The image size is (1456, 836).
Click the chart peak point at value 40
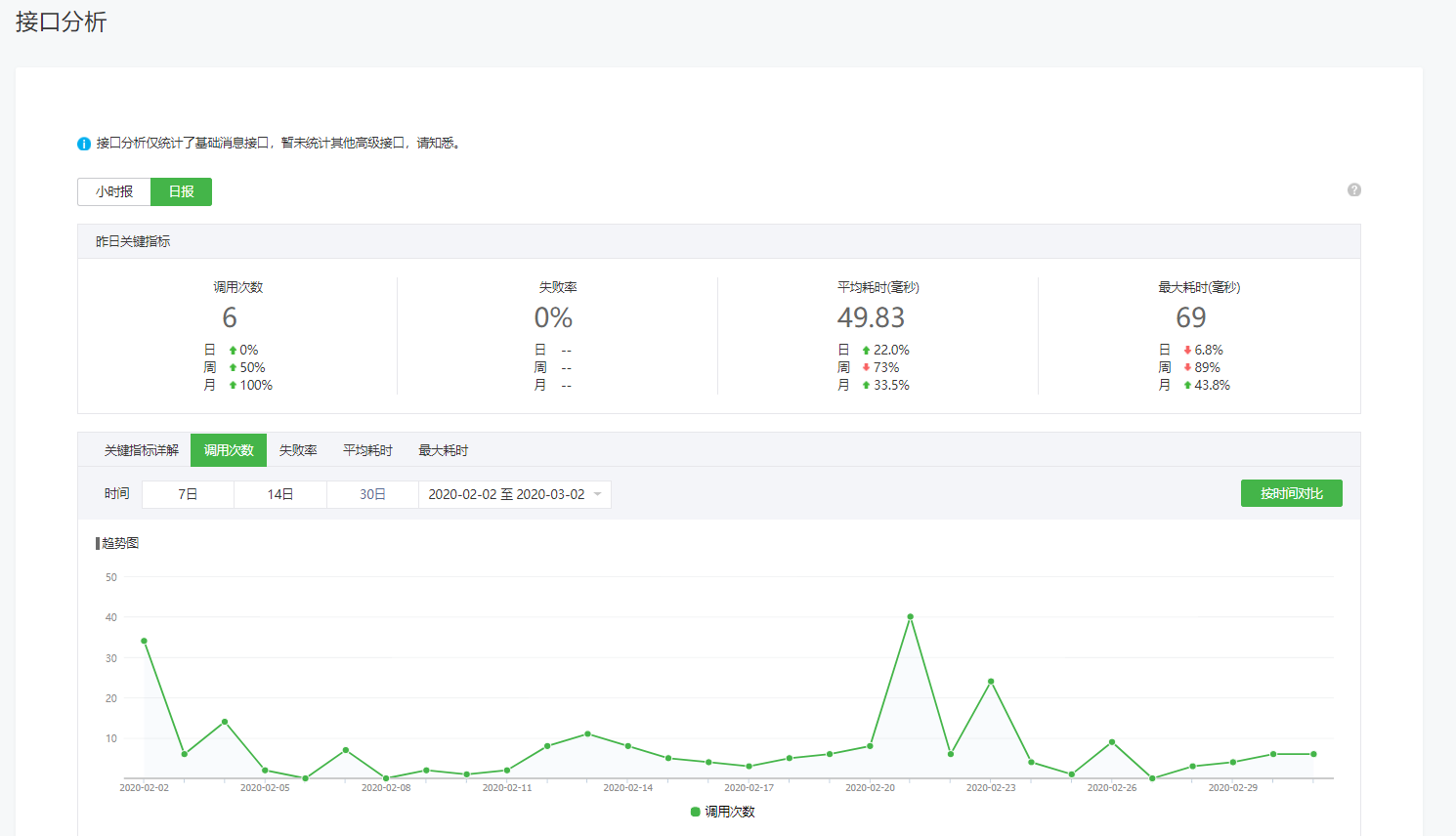910,617
